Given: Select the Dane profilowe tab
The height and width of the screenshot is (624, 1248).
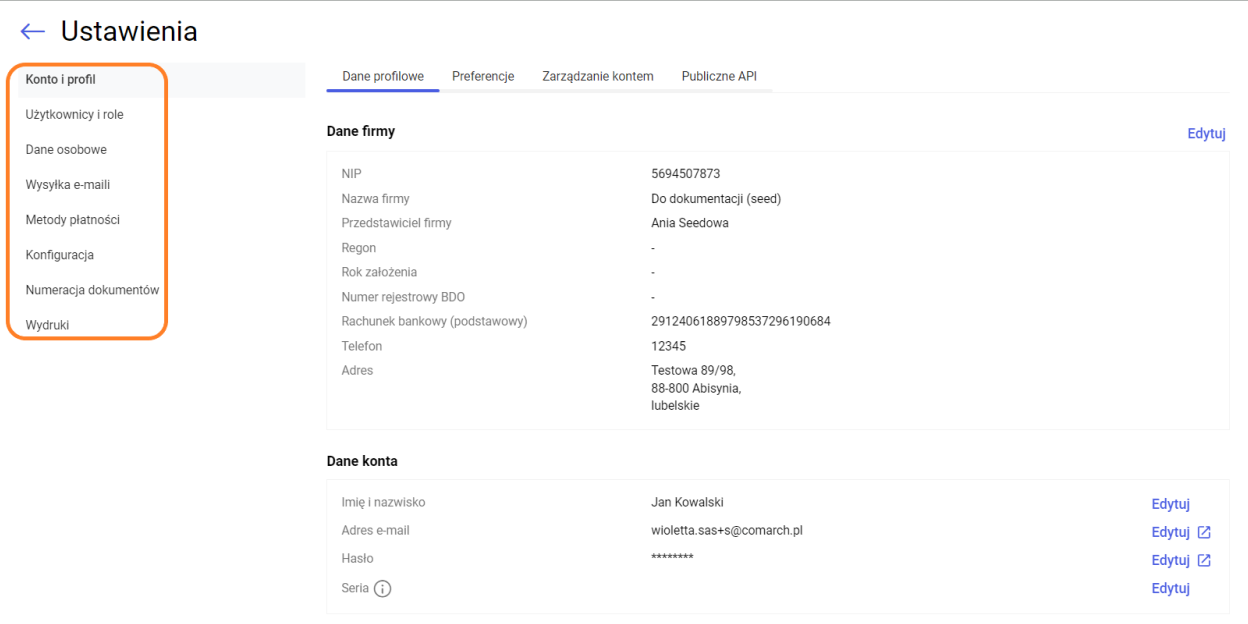Looking at the screenshot, I should 383,76.
